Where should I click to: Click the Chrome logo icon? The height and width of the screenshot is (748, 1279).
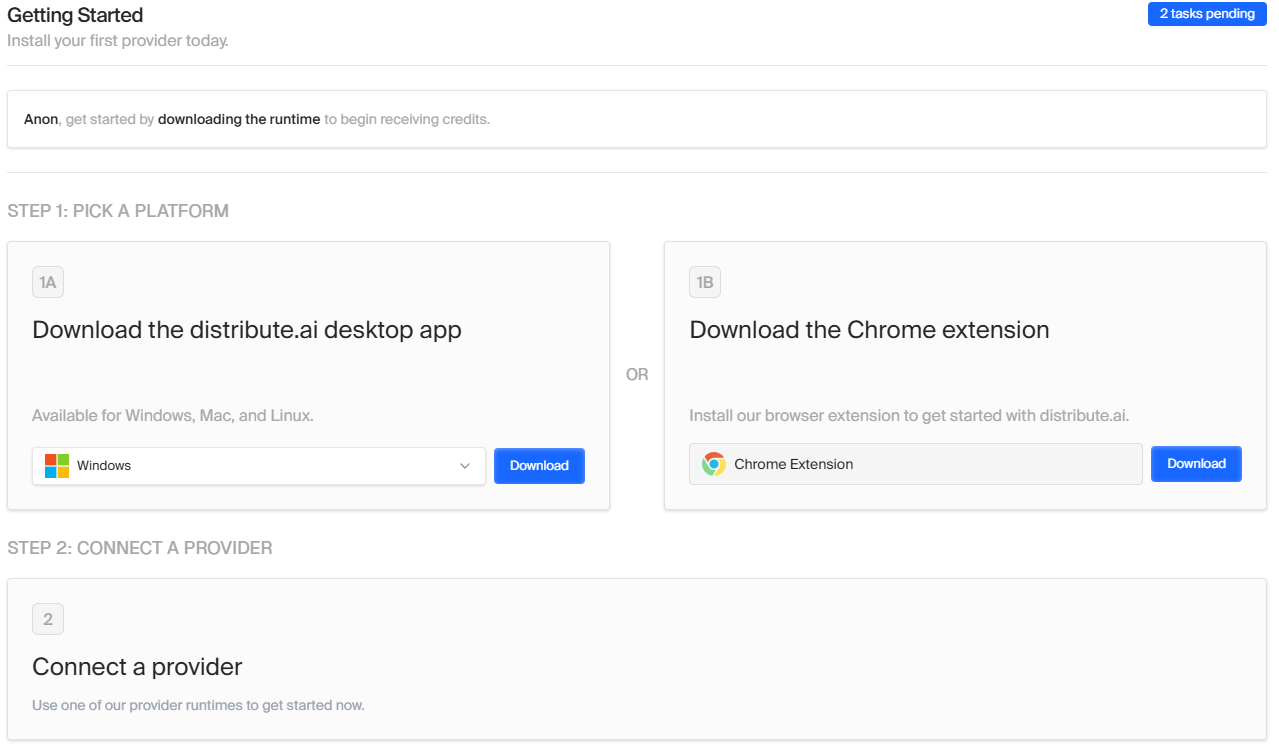coord(713,464)
